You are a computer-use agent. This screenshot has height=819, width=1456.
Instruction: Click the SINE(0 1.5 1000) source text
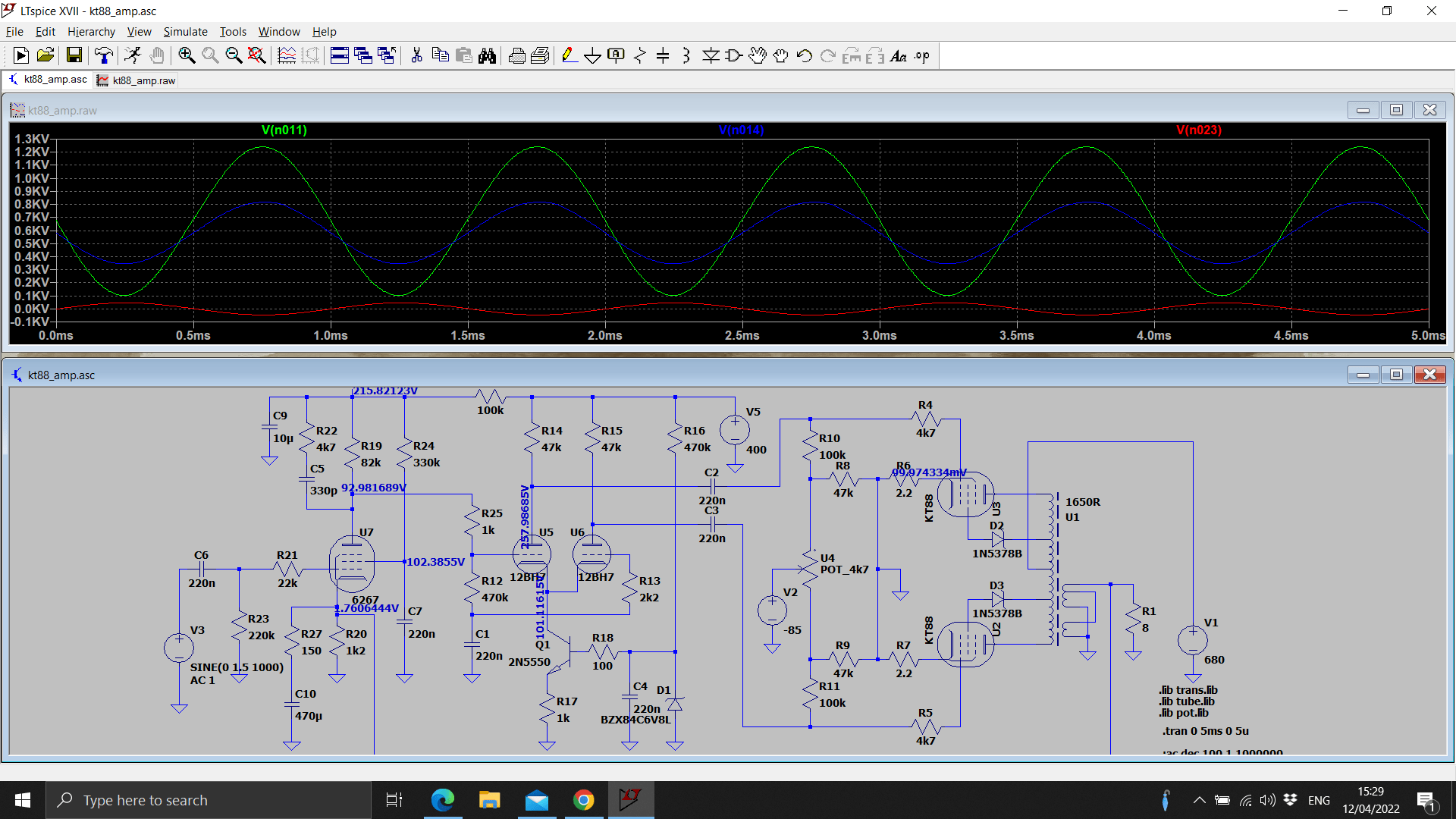(x=237, y=667)
